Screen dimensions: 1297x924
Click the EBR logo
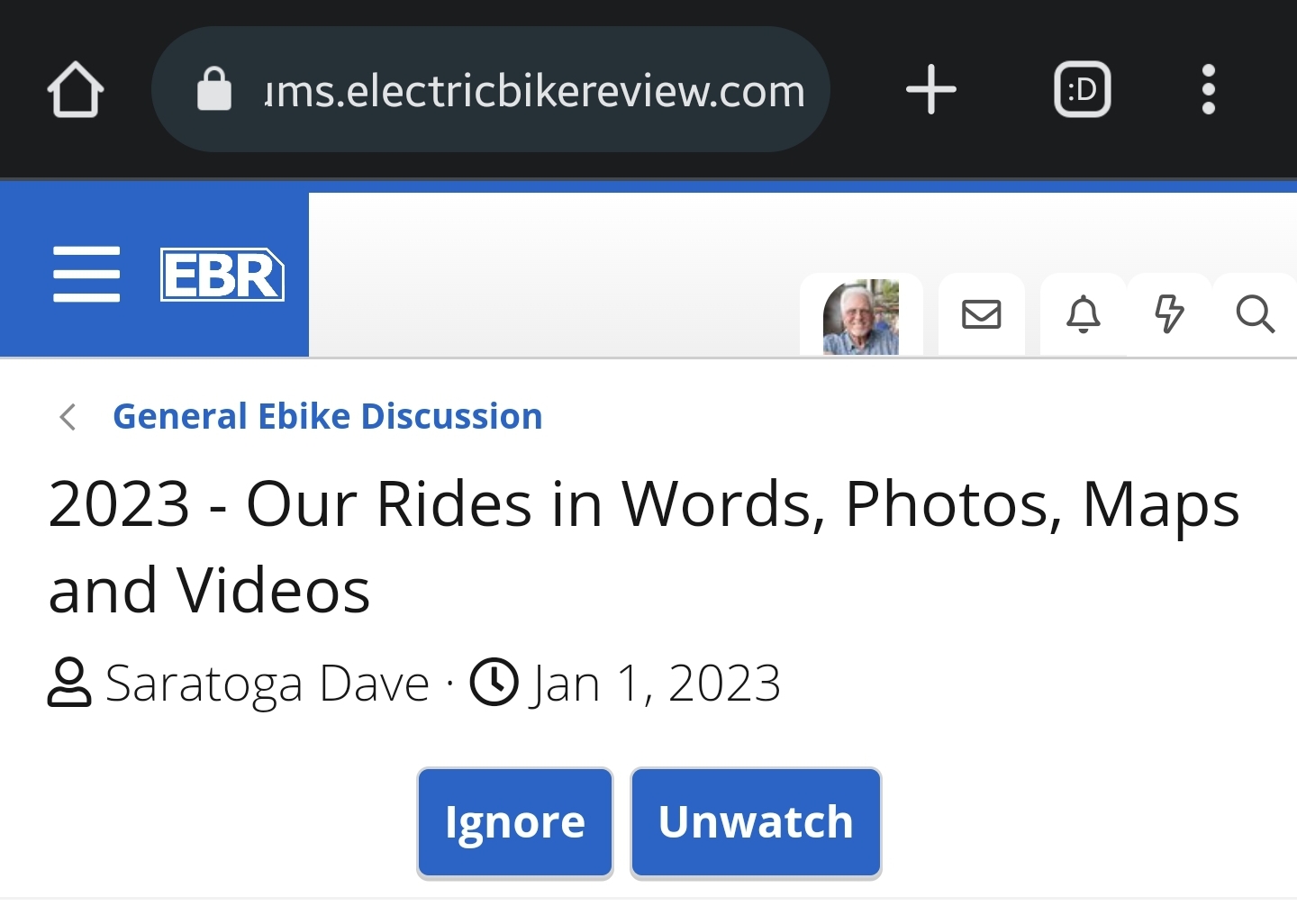pyautogui.click(x=222, y=274)
